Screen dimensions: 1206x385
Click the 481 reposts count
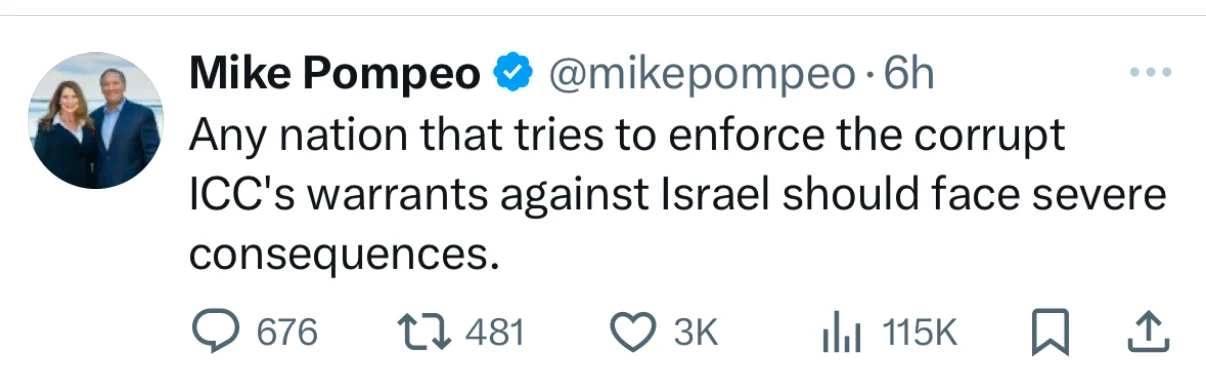(x=495, y=332)
